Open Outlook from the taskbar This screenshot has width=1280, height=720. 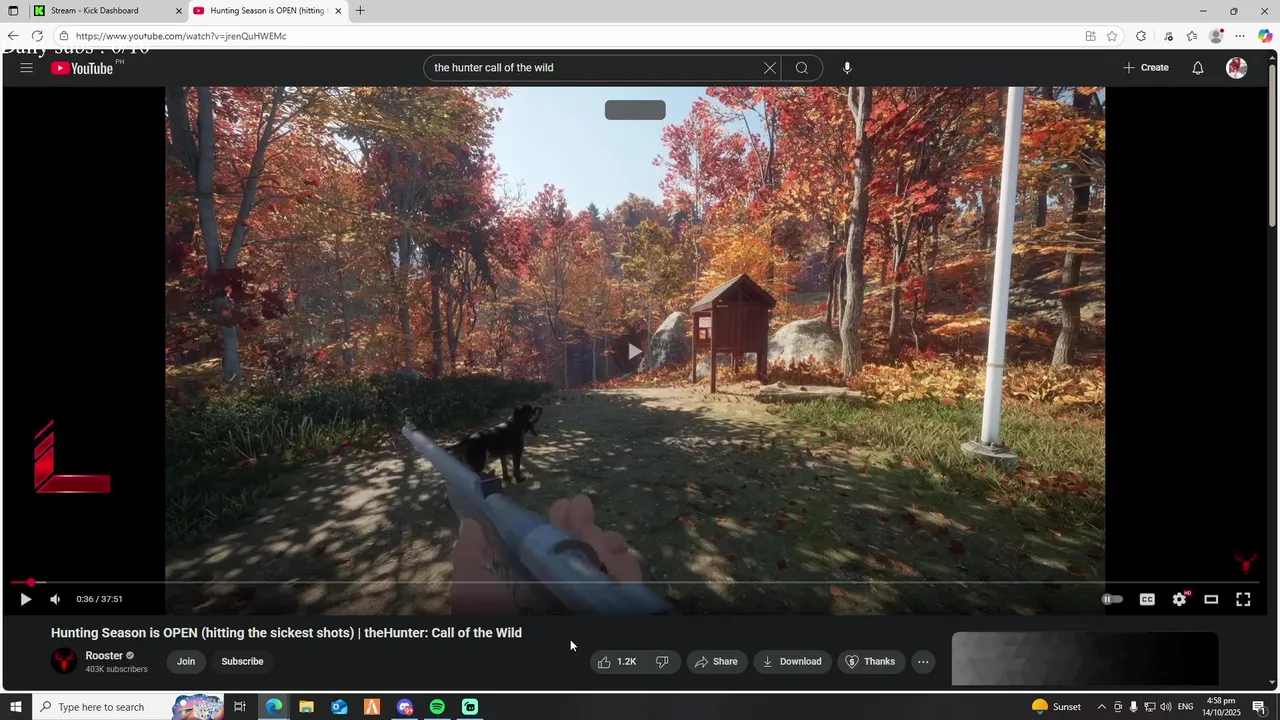click(339, 707)
